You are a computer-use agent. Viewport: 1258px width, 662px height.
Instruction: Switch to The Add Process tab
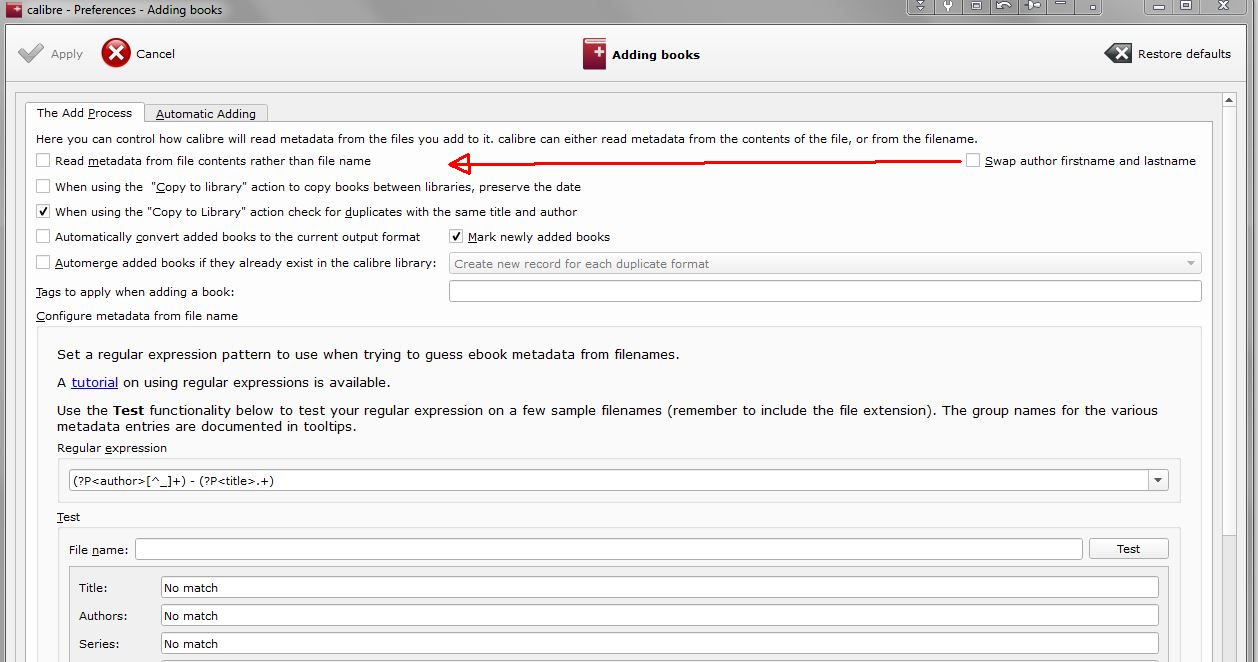coord(85,113)
